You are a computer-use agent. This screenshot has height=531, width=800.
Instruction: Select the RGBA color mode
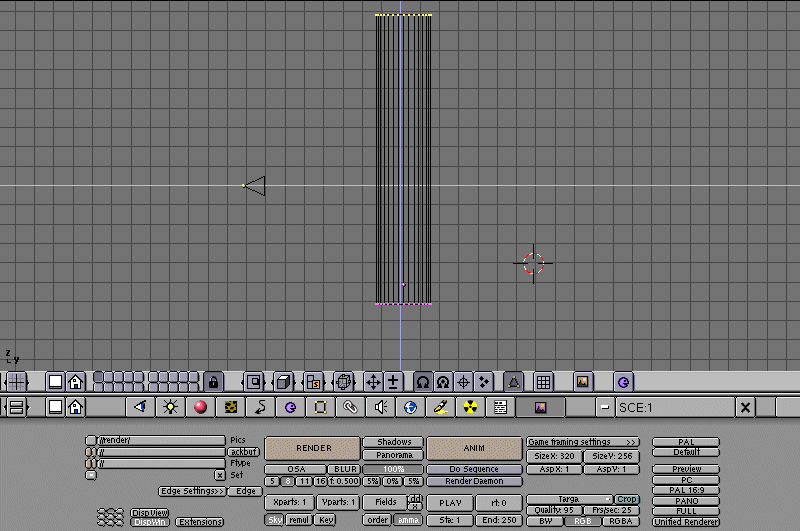[620, 521]
